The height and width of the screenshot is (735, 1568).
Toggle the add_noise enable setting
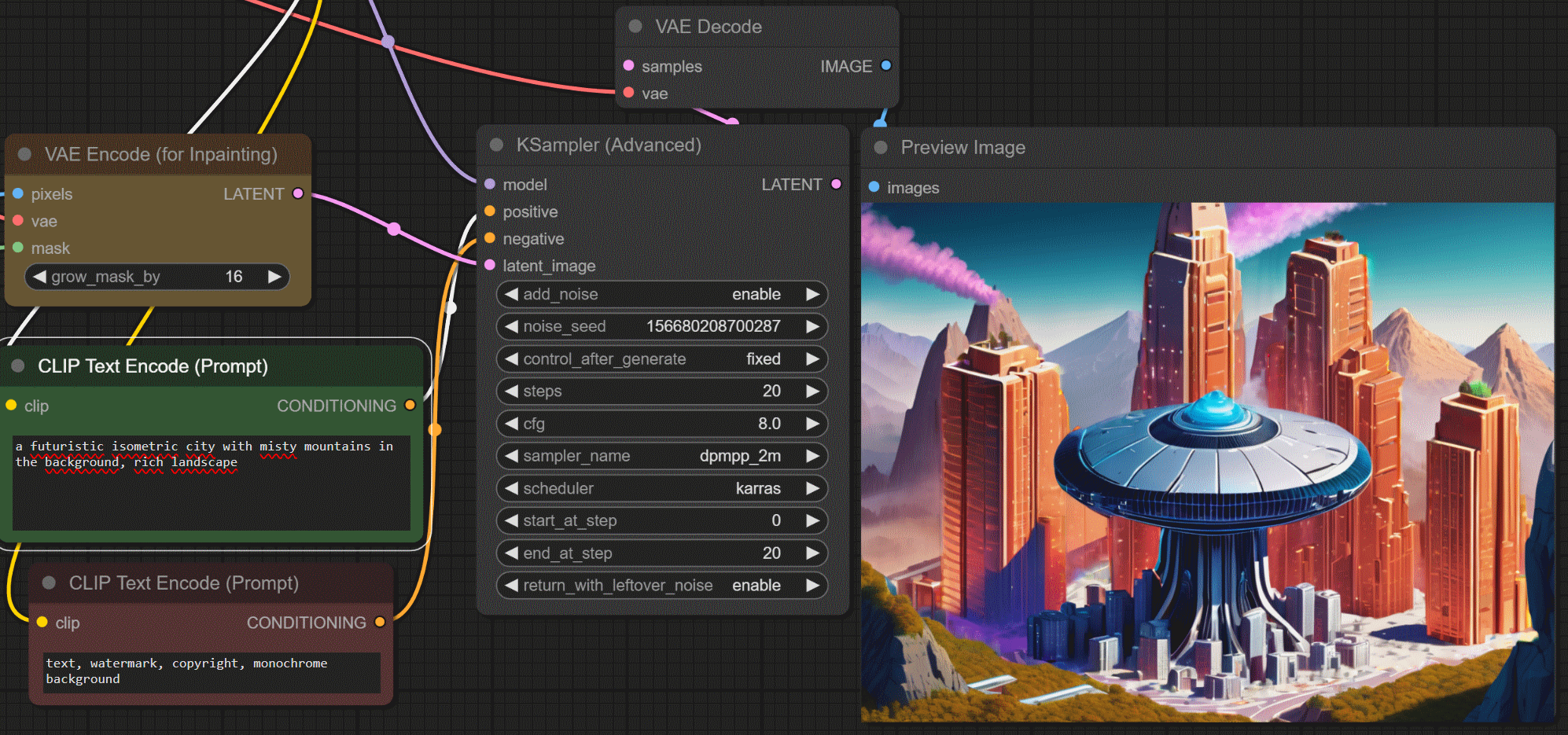[x=661, y=294]
